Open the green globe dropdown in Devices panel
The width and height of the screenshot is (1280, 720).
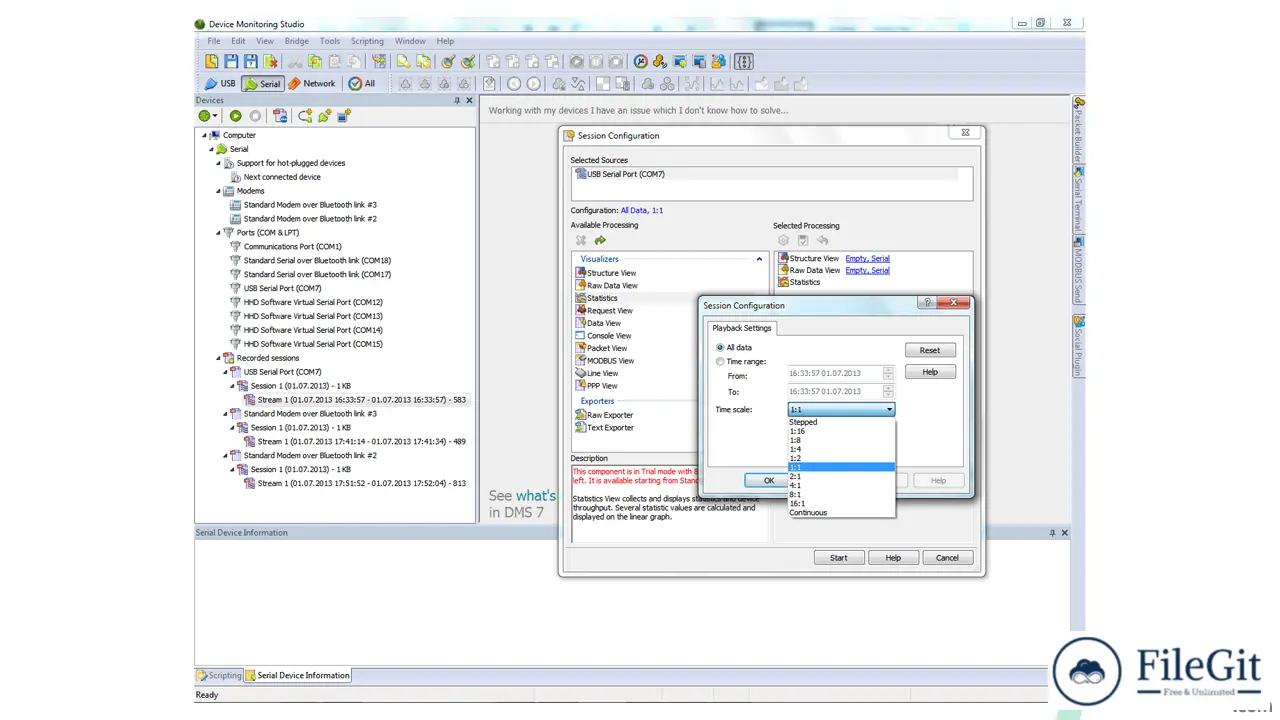pyautogui.click(x=208, y=116)
